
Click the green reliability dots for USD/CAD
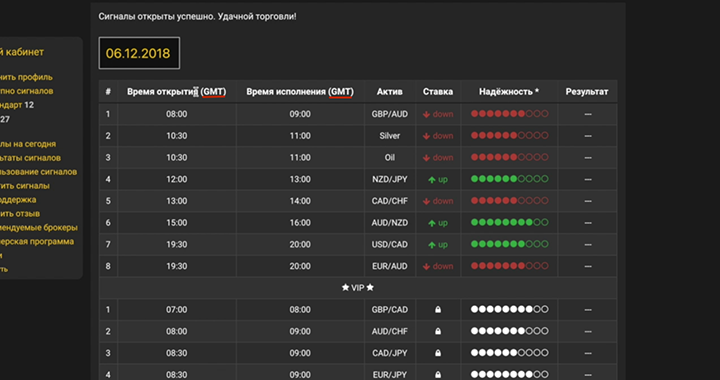tap(510, 244)
